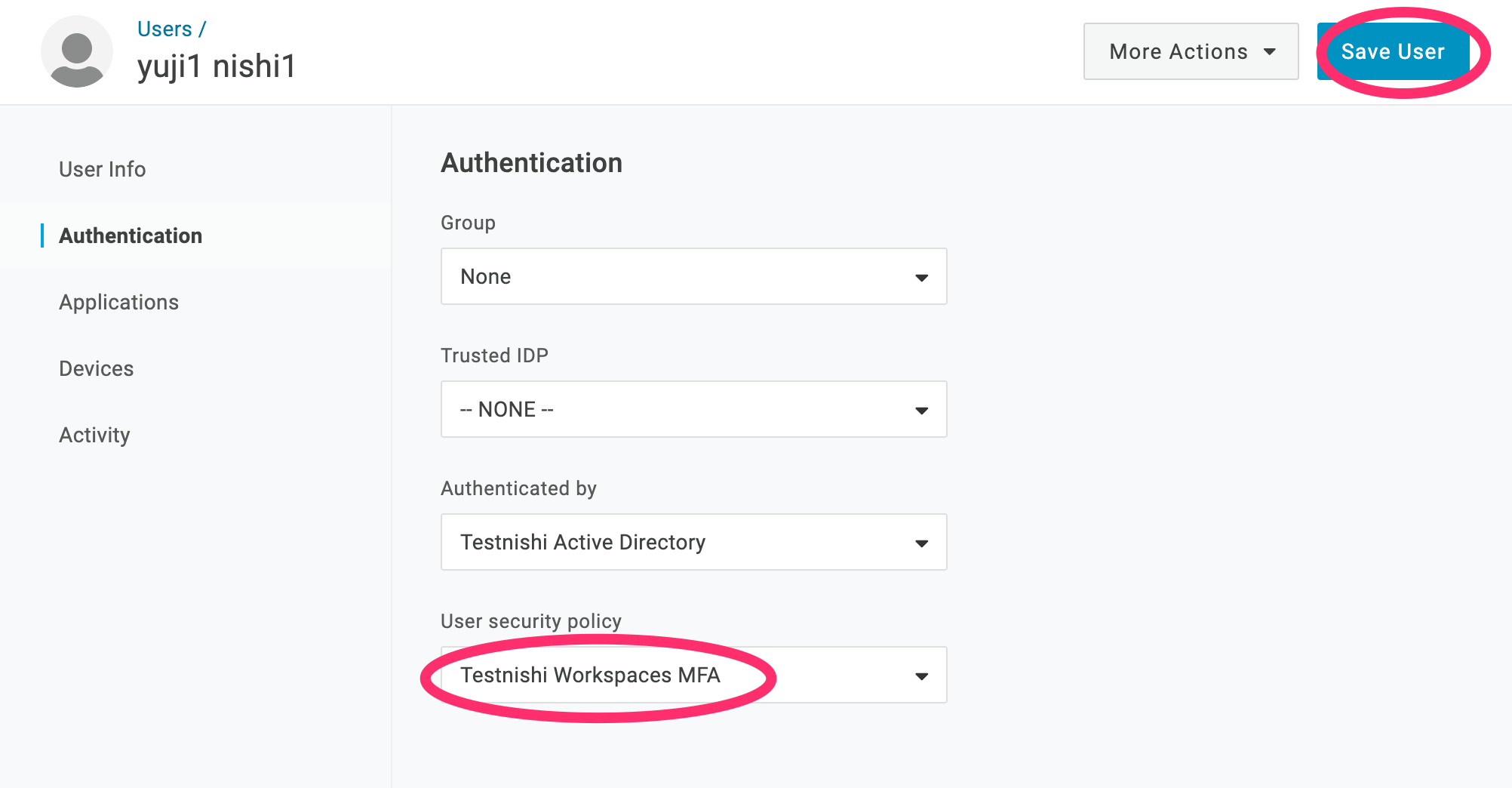1512x788 pixels.
Task: Click the User security policy arrow icon
Action: [921, 675]
